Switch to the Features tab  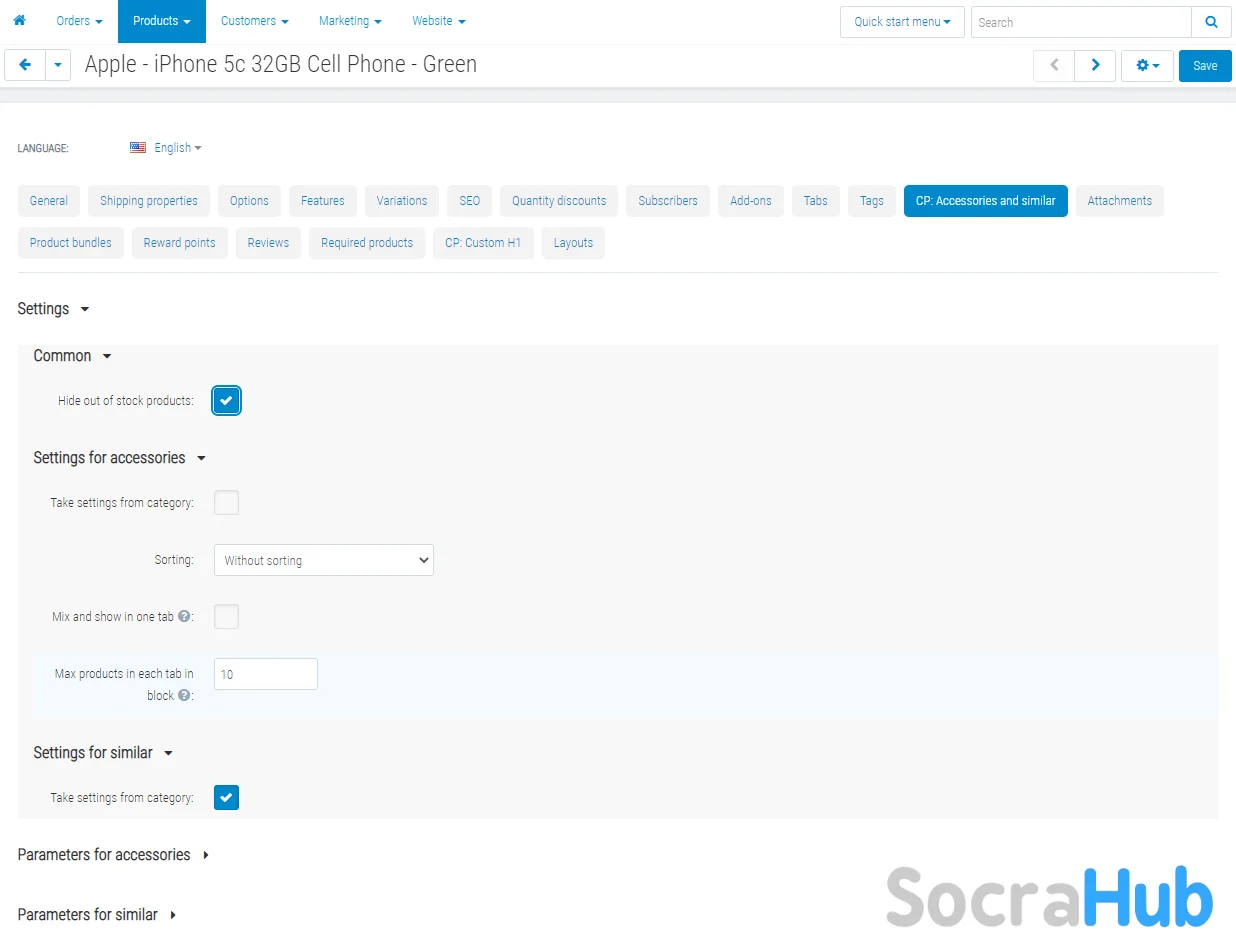click(323, 201)
